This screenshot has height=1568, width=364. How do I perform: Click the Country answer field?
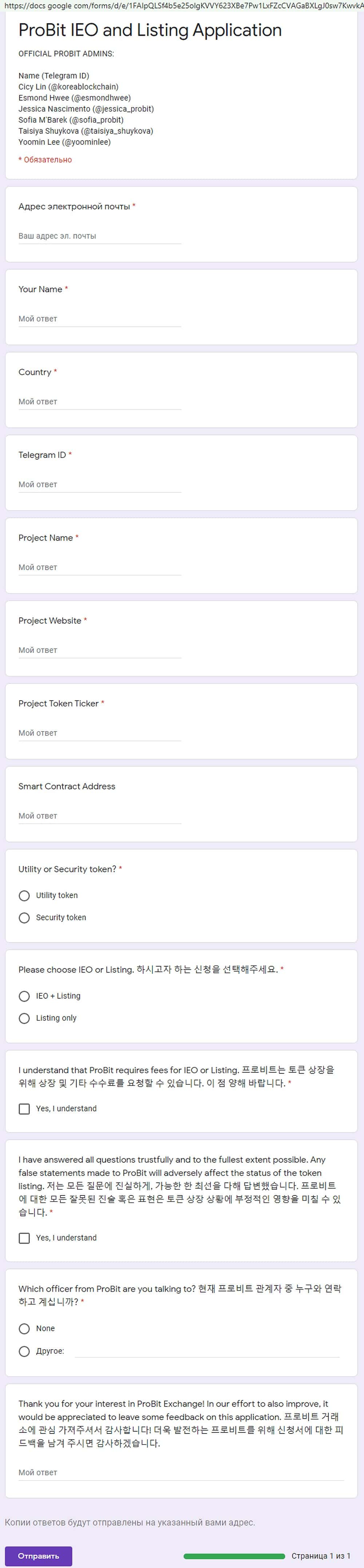coord(100,402)
